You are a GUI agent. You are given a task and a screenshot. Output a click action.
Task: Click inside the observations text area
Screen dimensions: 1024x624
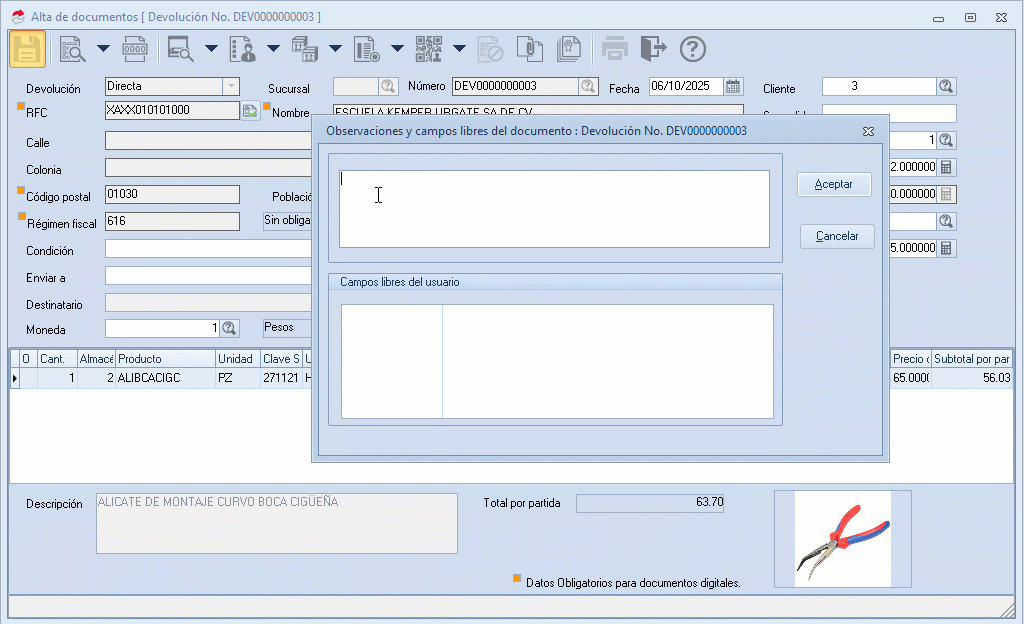click(554, 209)
